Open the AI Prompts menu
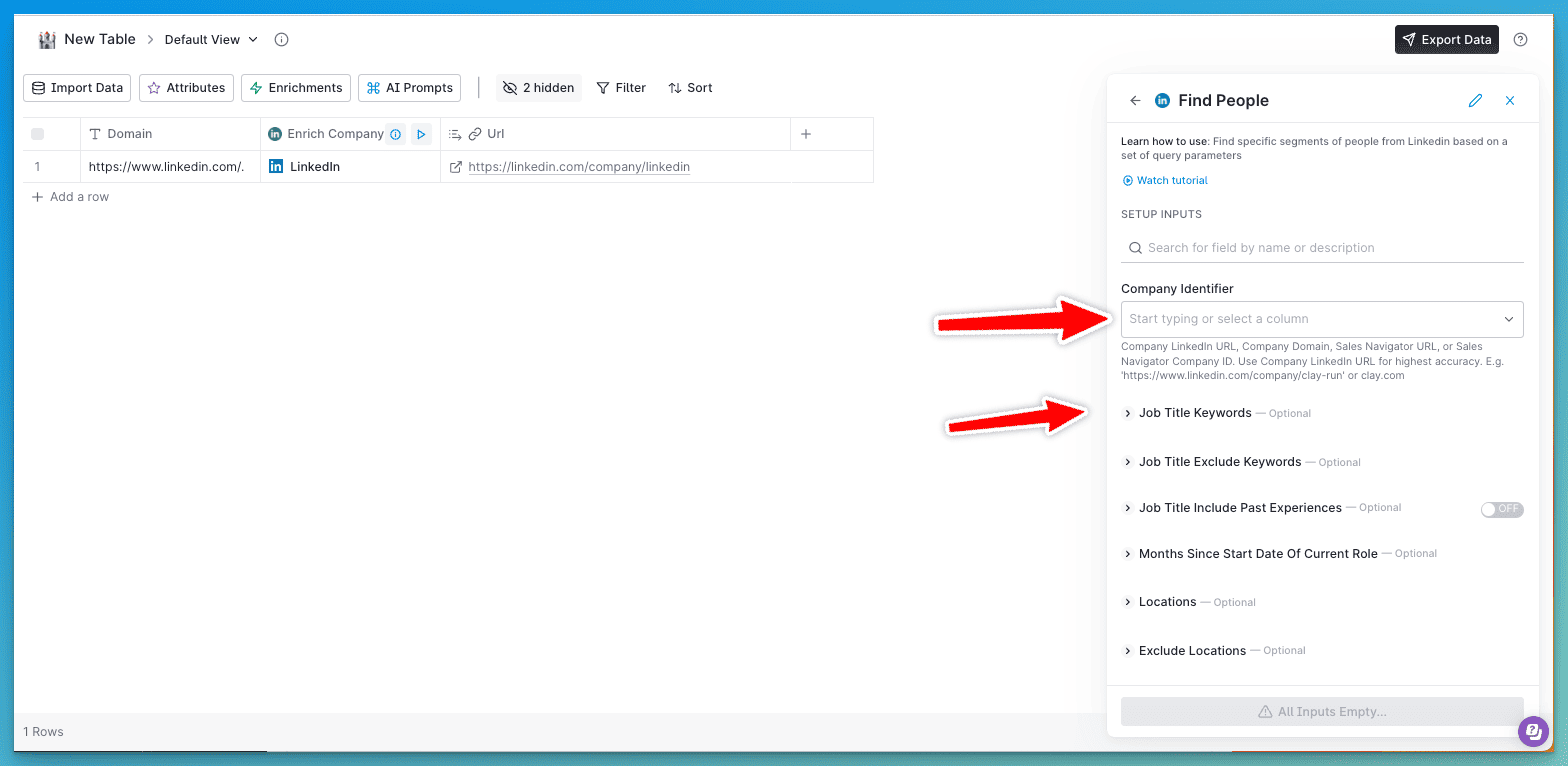This screenshot has width=1568, height=766. click(x=409, y=88)
